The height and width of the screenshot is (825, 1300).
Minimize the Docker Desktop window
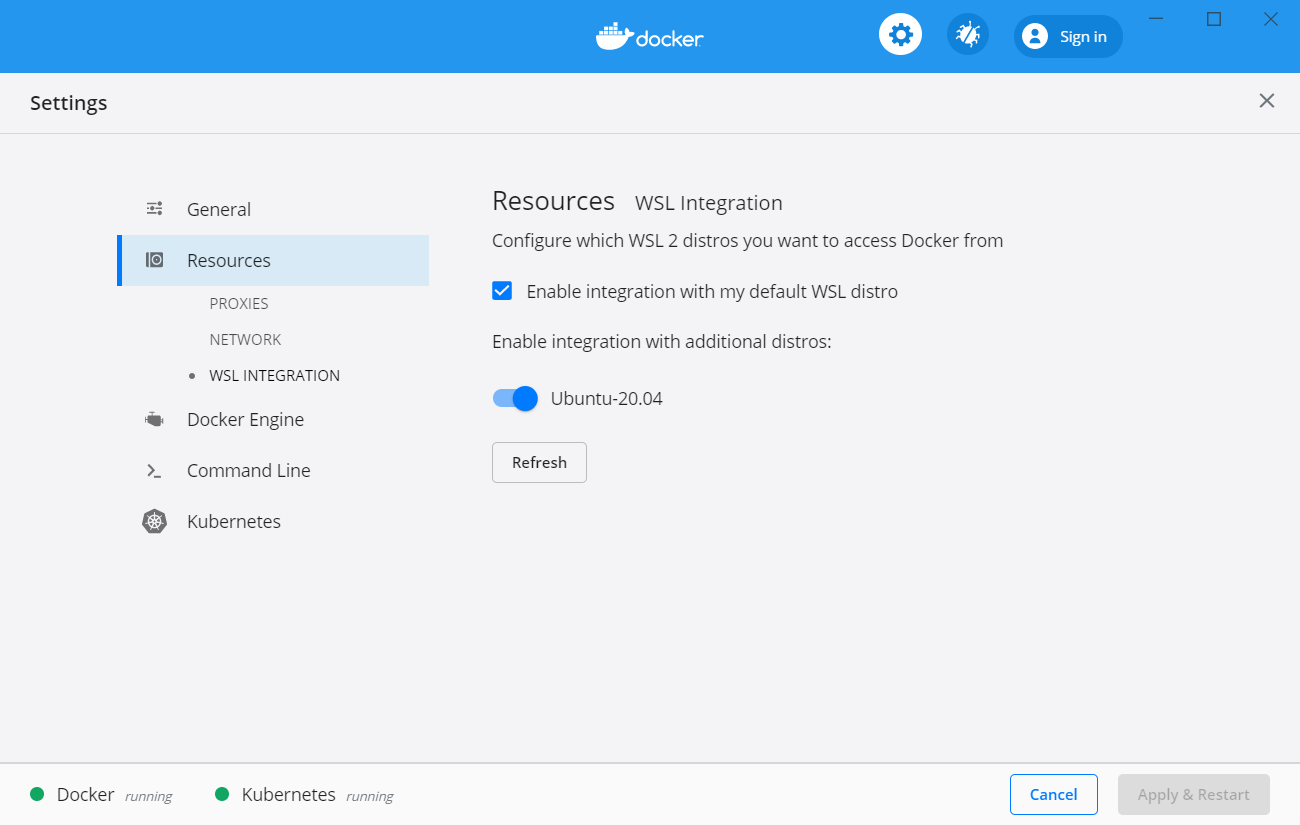(1156, 19)
